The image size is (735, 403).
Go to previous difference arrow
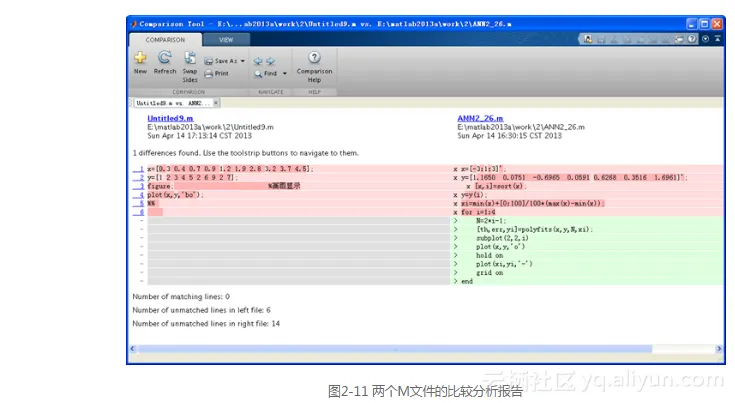(x=258, y=61)
